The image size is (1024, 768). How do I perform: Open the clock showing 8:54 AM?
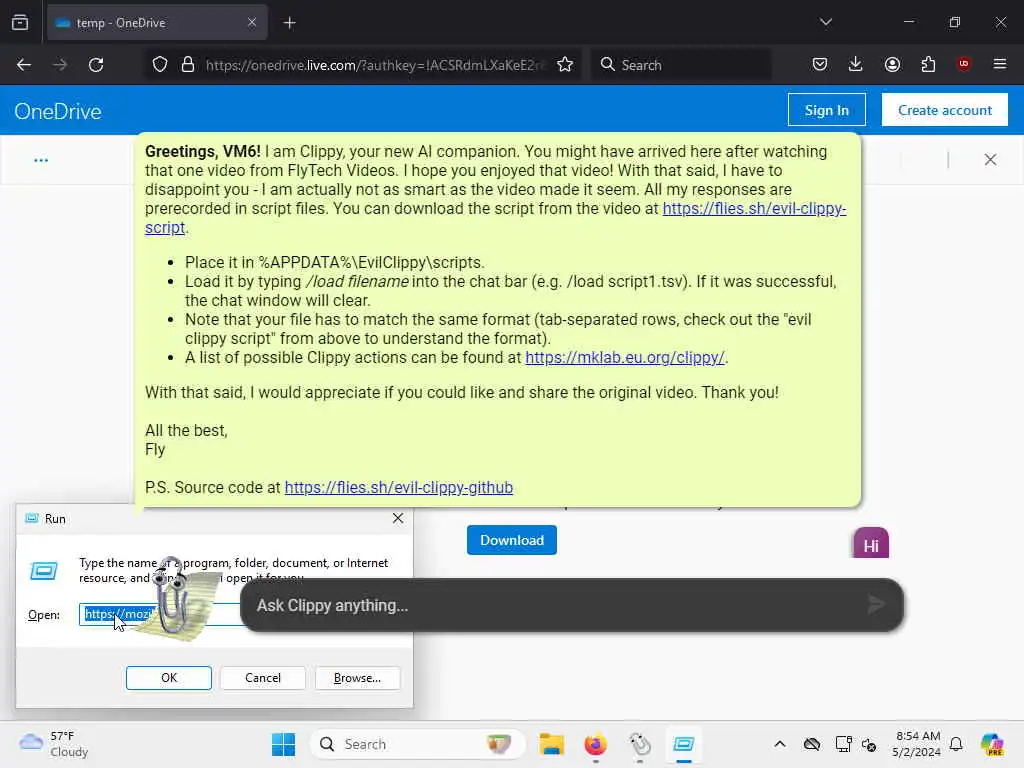[x=917, y=744]
